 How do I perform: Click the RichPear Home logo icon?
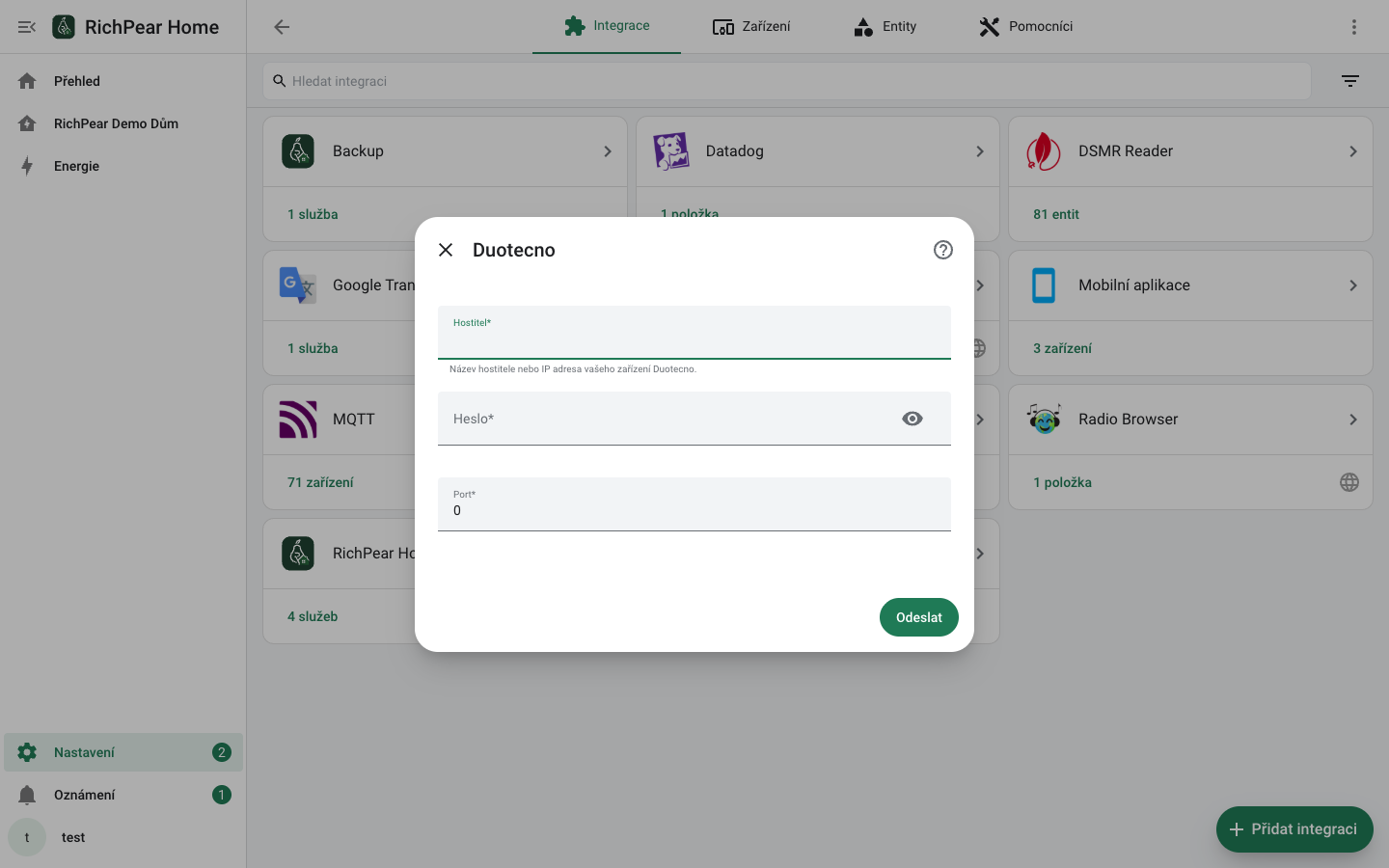64,27
